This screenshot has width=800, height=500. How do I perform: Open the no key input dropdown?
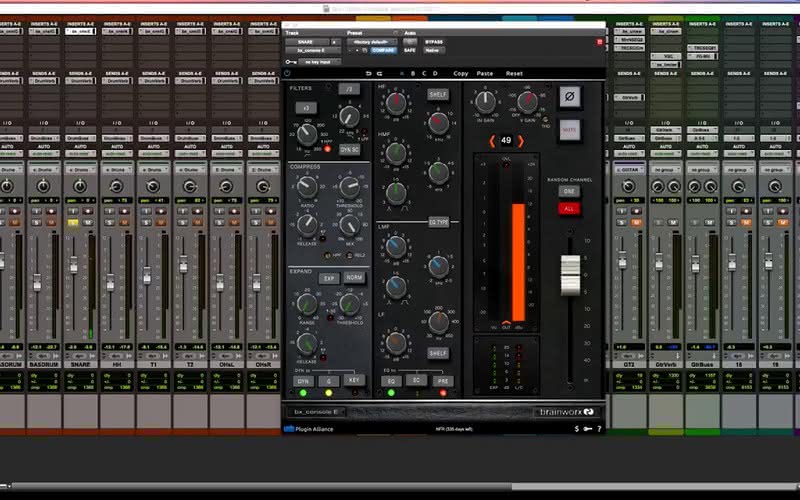click(321, 62)
